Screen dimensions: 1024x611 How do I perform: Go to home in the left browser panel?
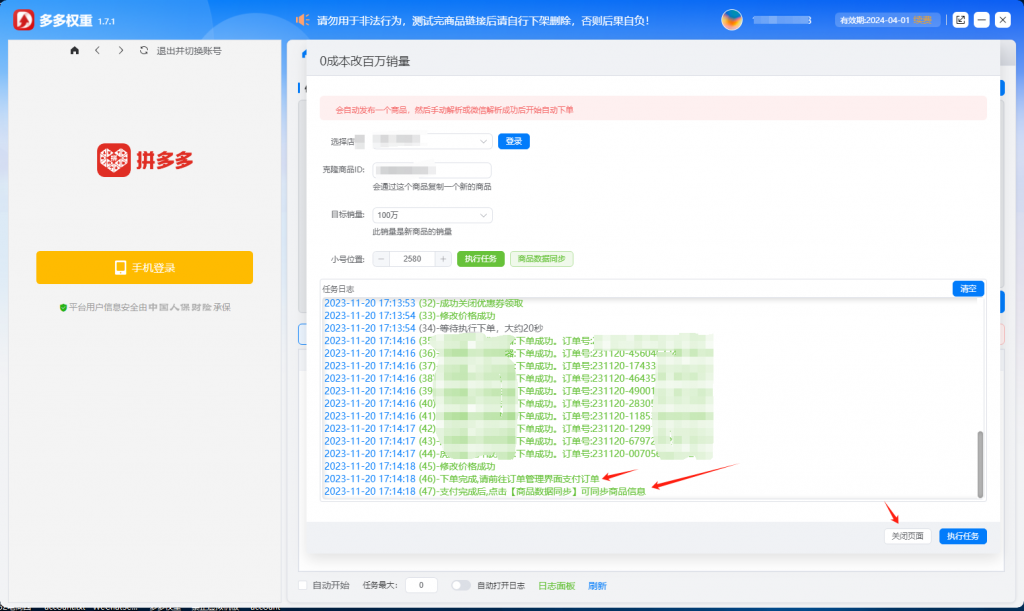coord(74,50)
